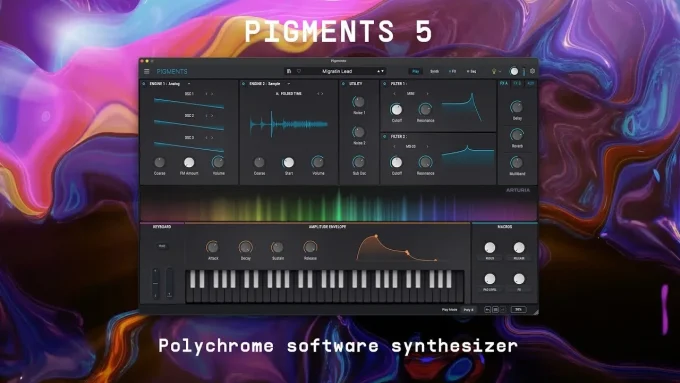Click the Attack envelope knob
680x383 pixels.
pyautogui.click(x=212, y=247)
